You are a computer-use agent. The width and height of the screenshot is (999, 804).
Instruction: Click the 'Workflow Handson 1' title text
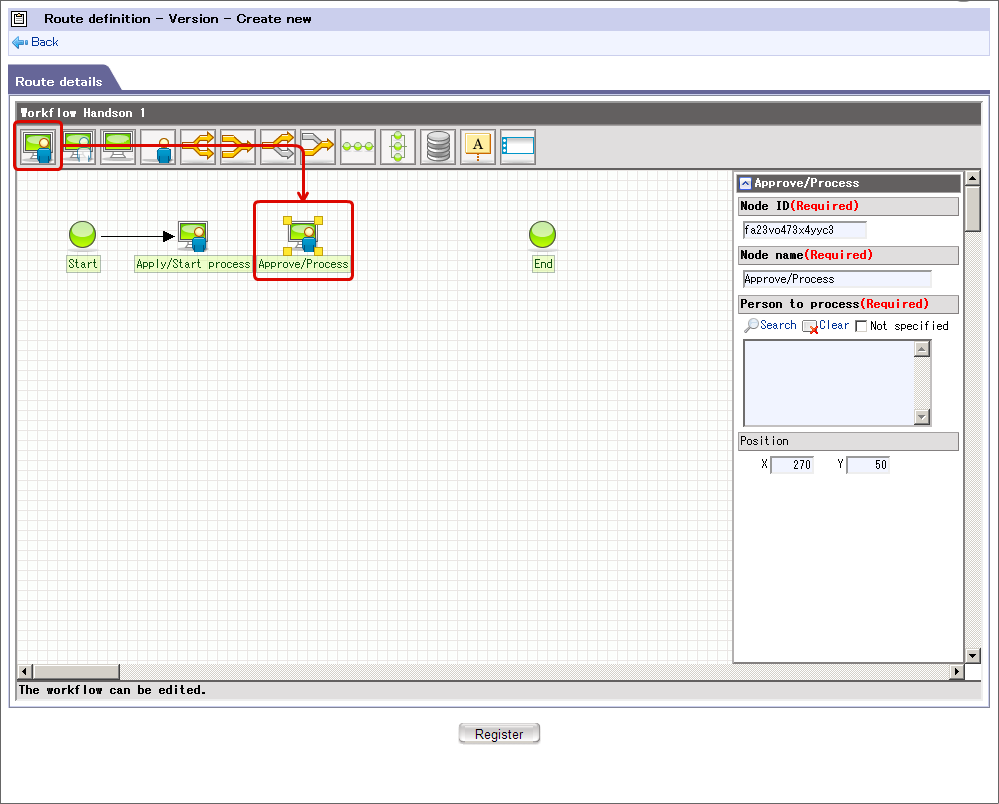click(83, 113)
